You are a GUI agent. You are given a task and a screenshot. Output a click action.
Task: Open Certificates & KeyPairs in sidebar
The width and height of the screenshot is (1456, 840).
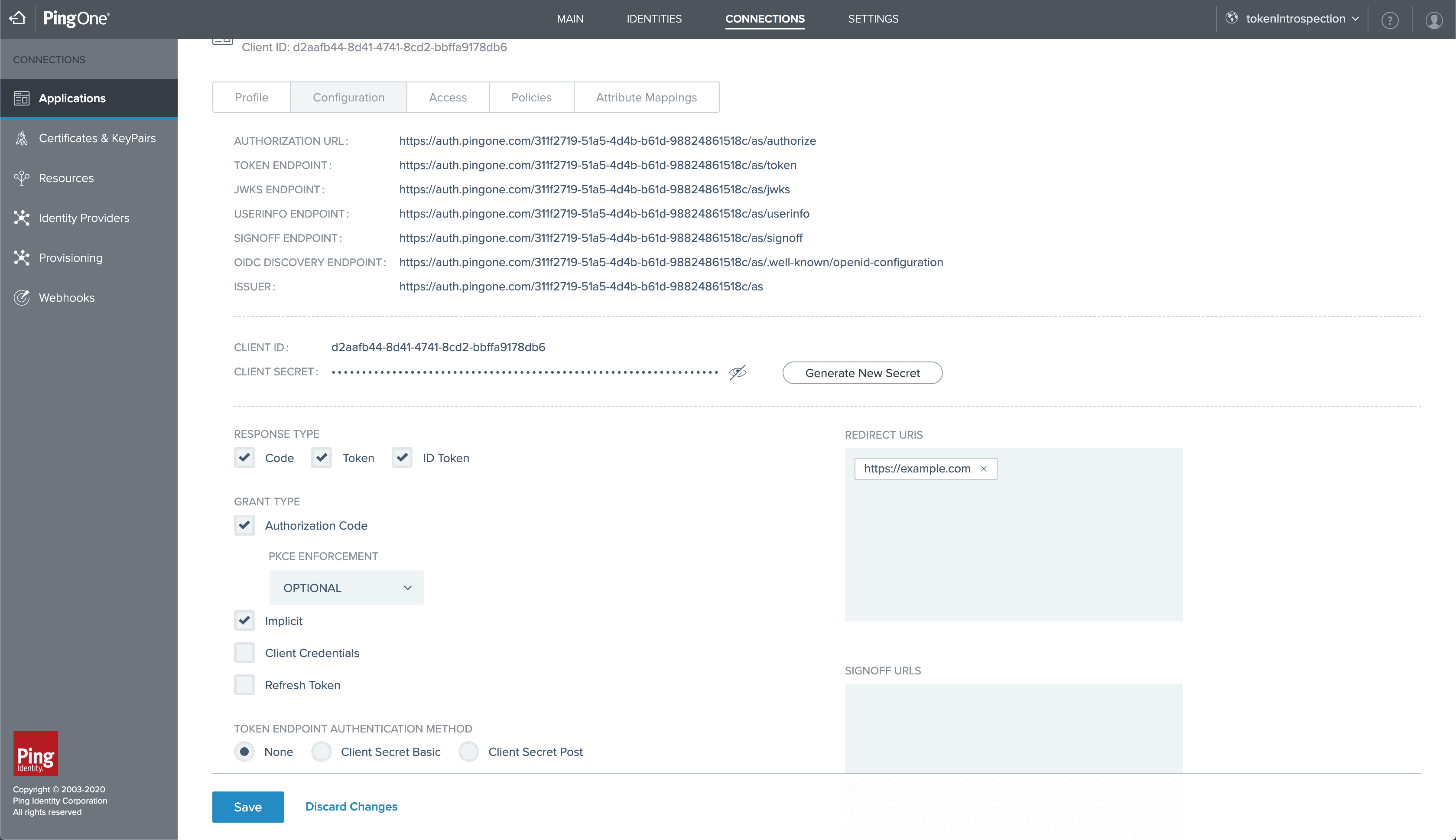(89, 138)
